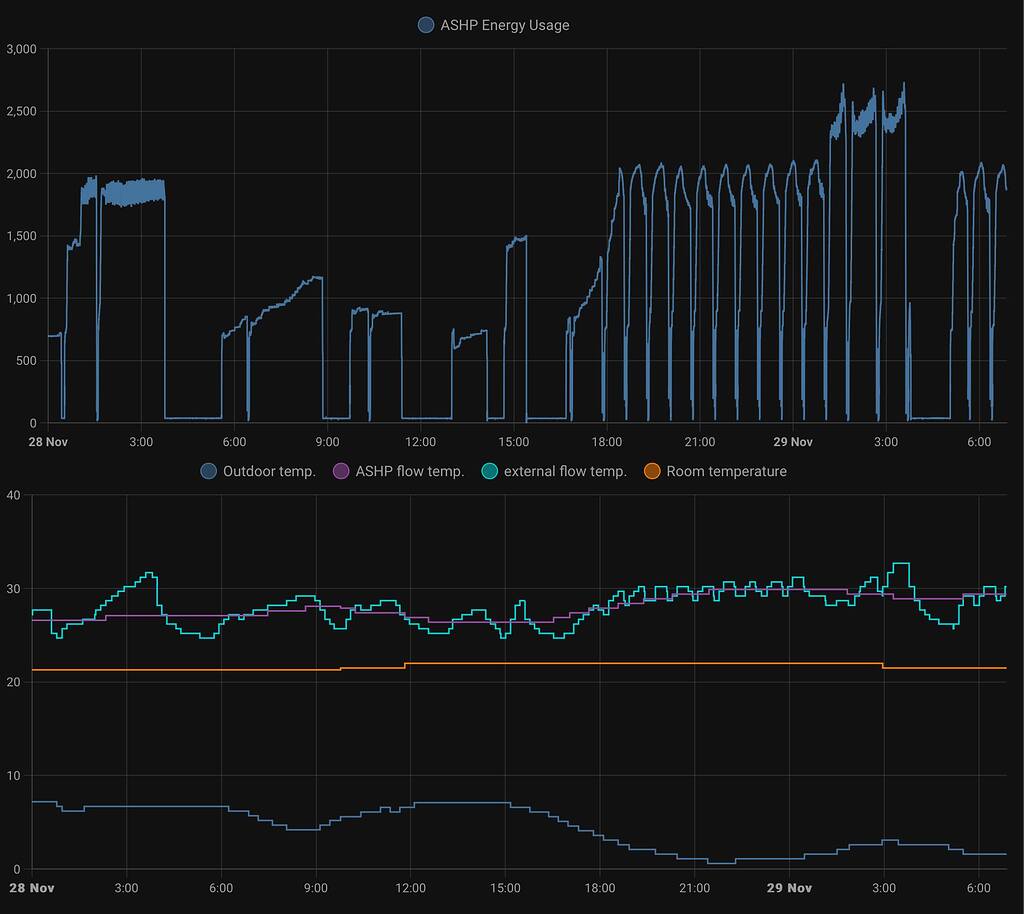
Task: Toggle the Room temperature legend label
Action: pyautogui.click(x=726, y=471)
